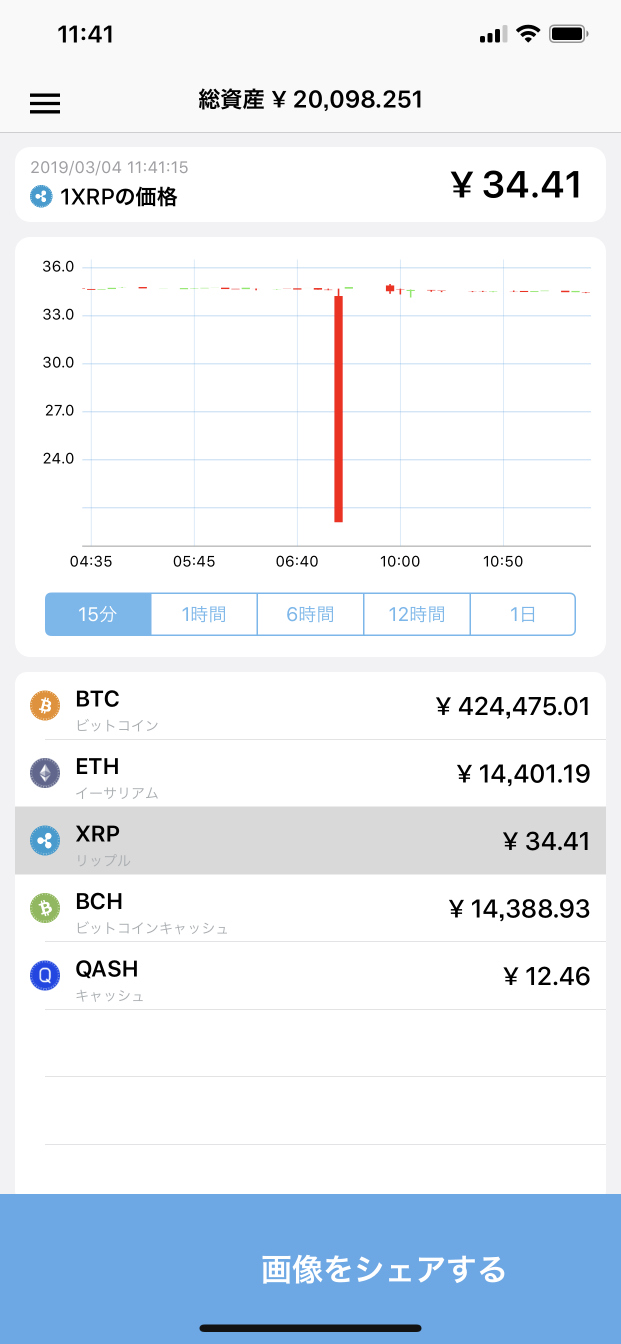Open the hamburger menu
621x1344 pixels.
point(45,103)
